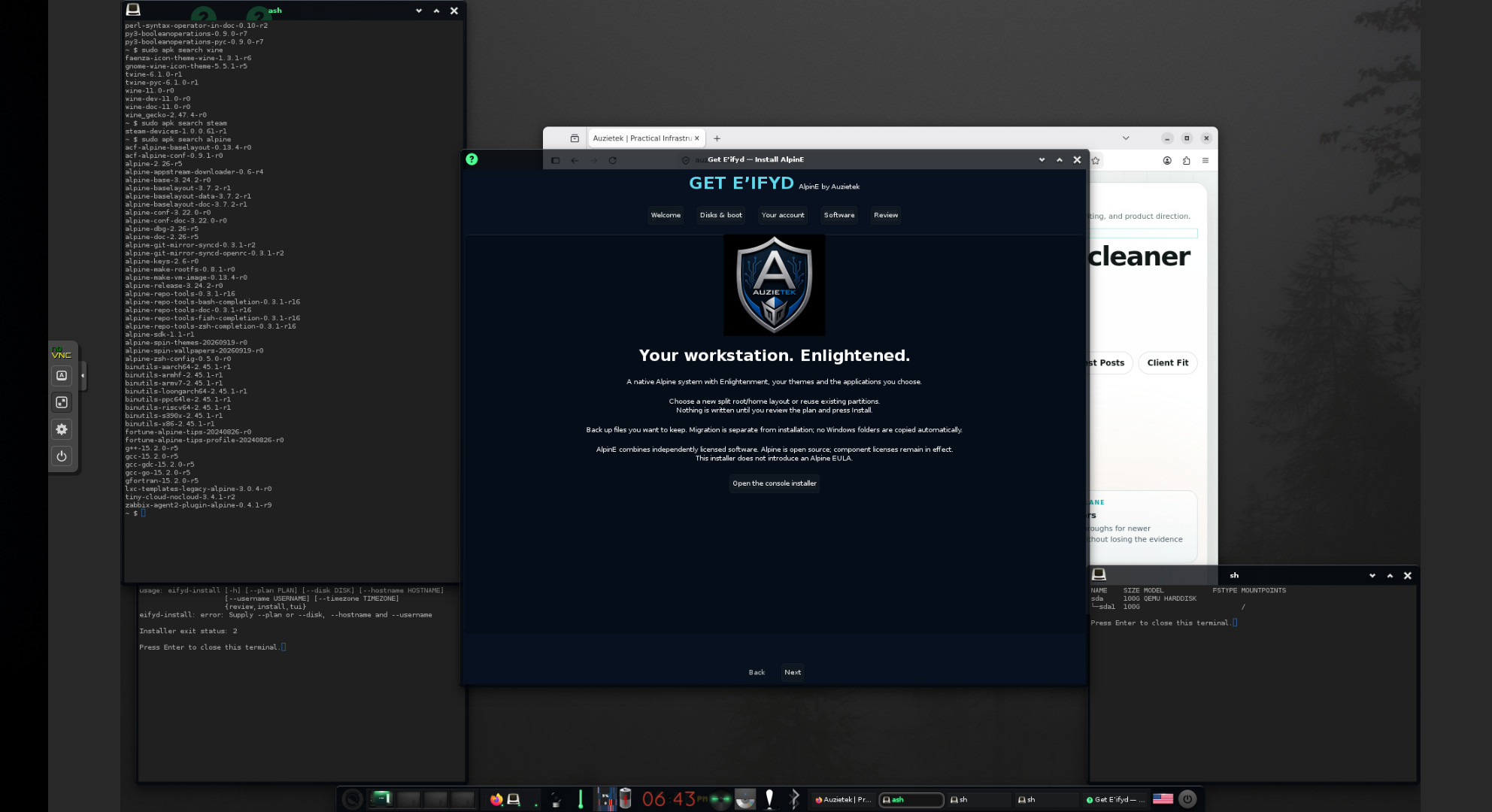The height and width of the screenshot is (812, 1492).
Task: Click 'QEMU HARDDISK' text in sh terminal
Action: tap(1171, 598)
